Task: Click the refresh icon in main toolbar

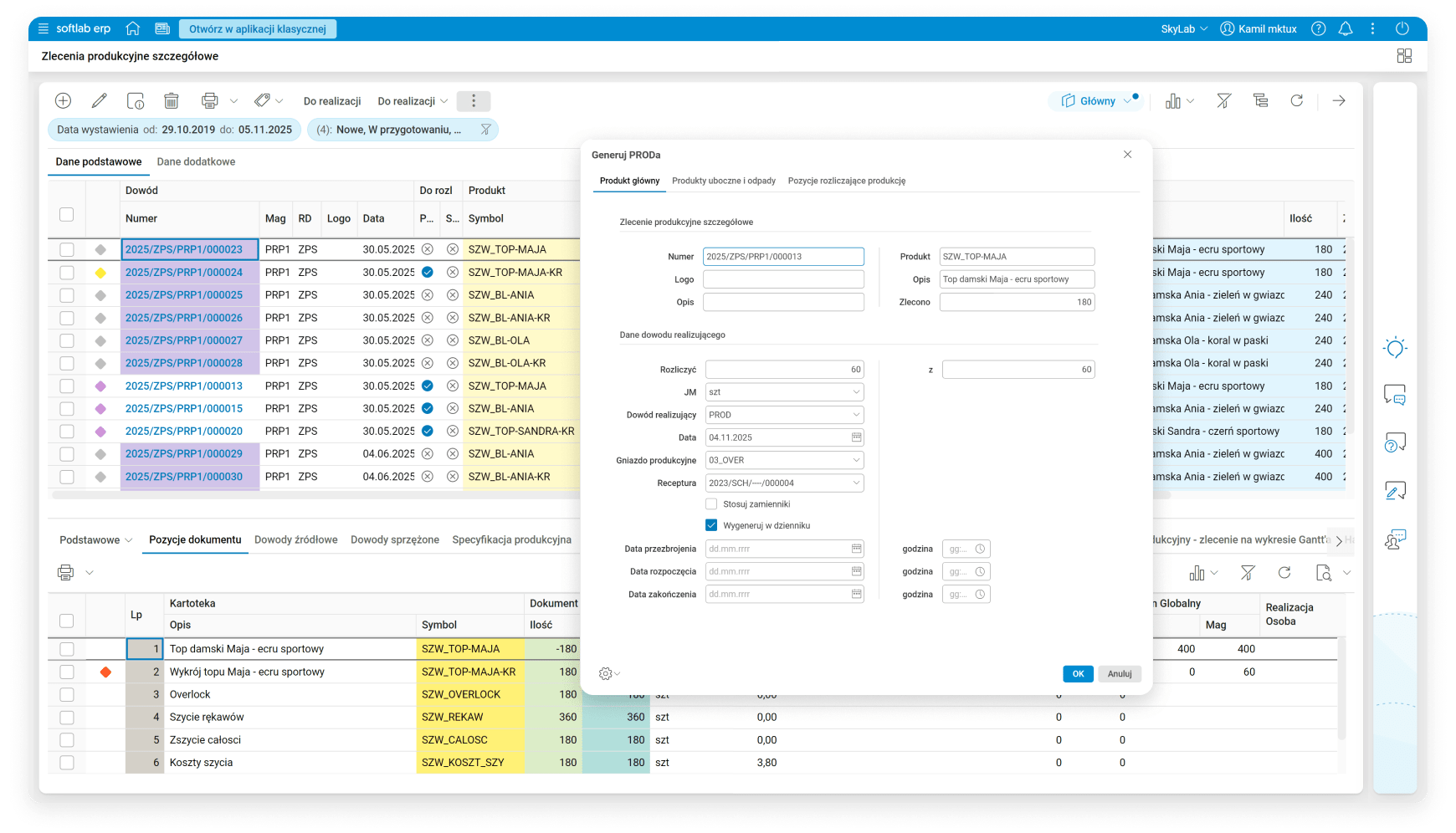Action: click(1296, 101)
